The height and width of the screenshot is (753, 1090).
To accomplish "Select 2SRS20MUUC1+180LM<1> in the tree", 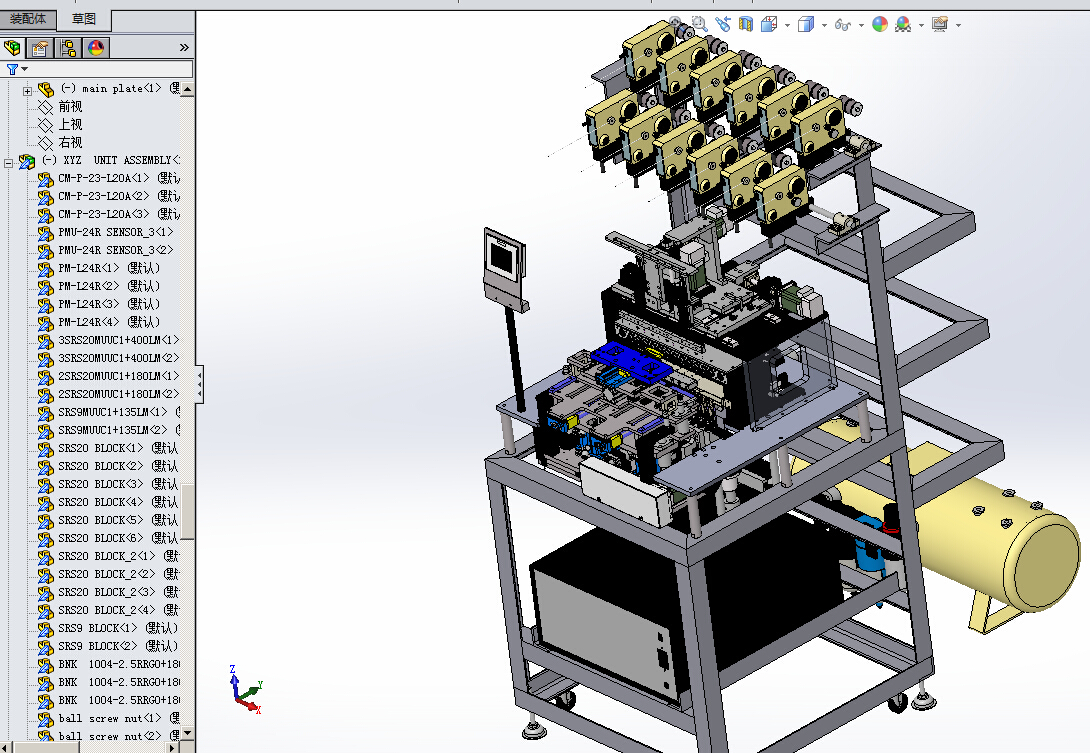I will (119, 377).
